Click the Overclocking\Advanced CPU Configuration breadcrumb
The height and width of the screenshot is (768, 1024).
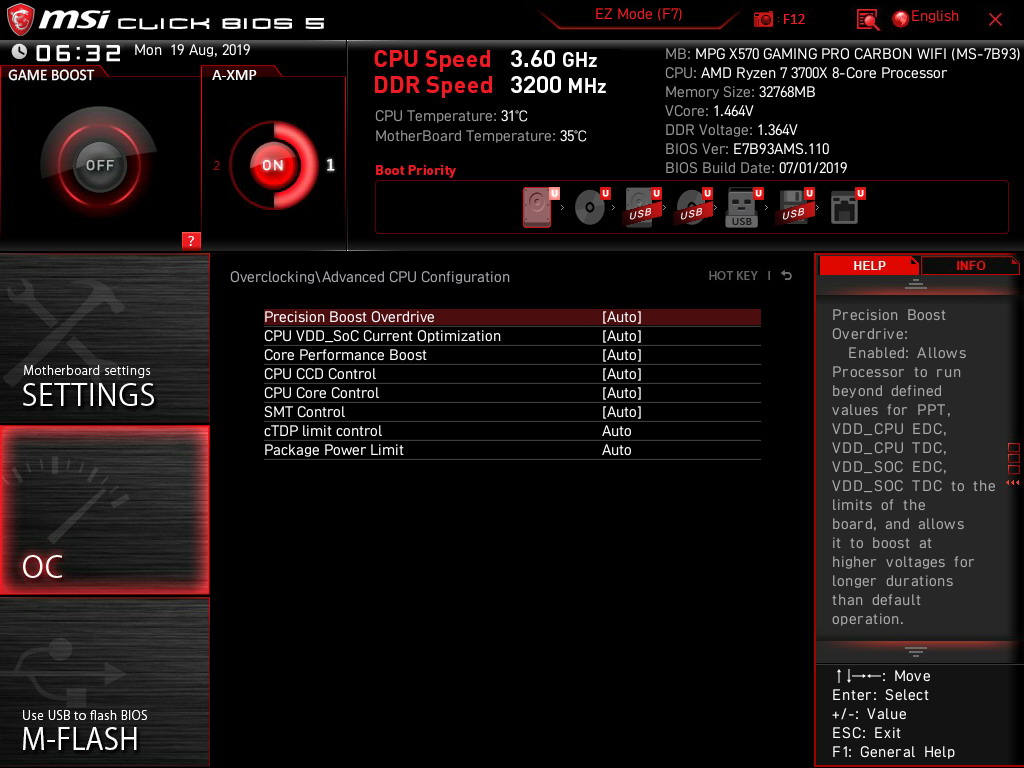[370, 277]
